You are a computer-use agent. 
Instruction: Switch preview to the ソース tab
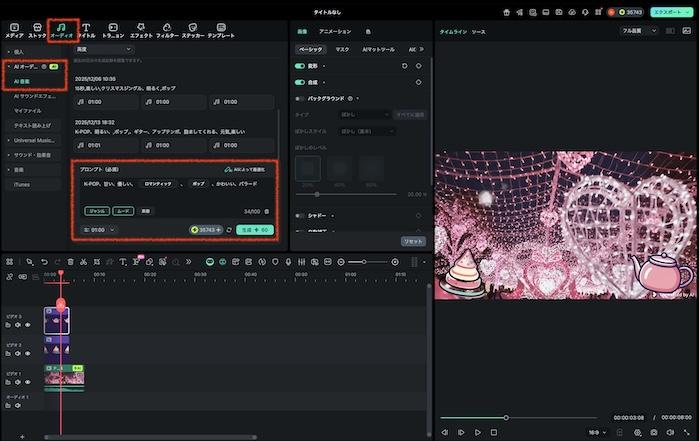pos(478,32)
